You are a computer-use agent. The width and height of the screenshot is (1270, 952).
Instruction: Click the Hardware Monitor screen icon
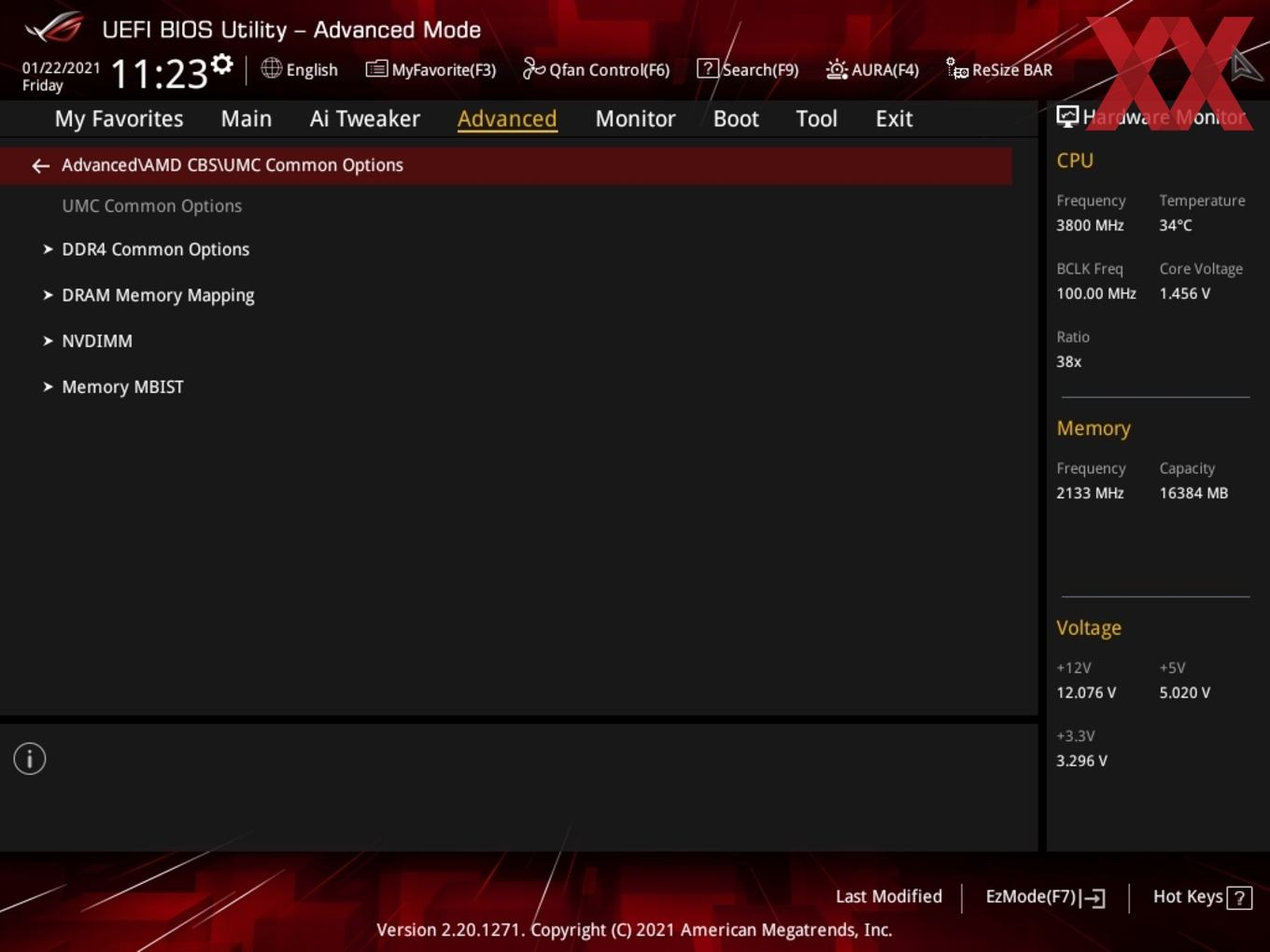1067,116
